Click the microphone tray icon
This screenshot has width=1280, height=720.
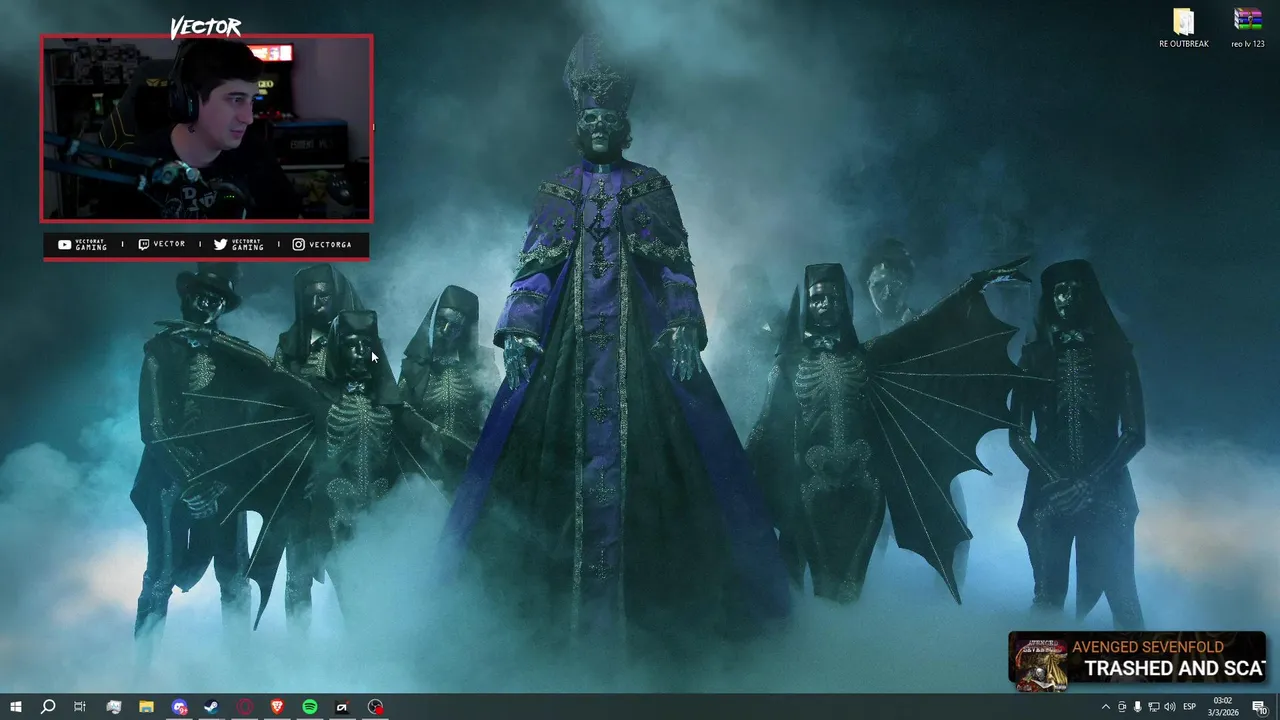1137,707
